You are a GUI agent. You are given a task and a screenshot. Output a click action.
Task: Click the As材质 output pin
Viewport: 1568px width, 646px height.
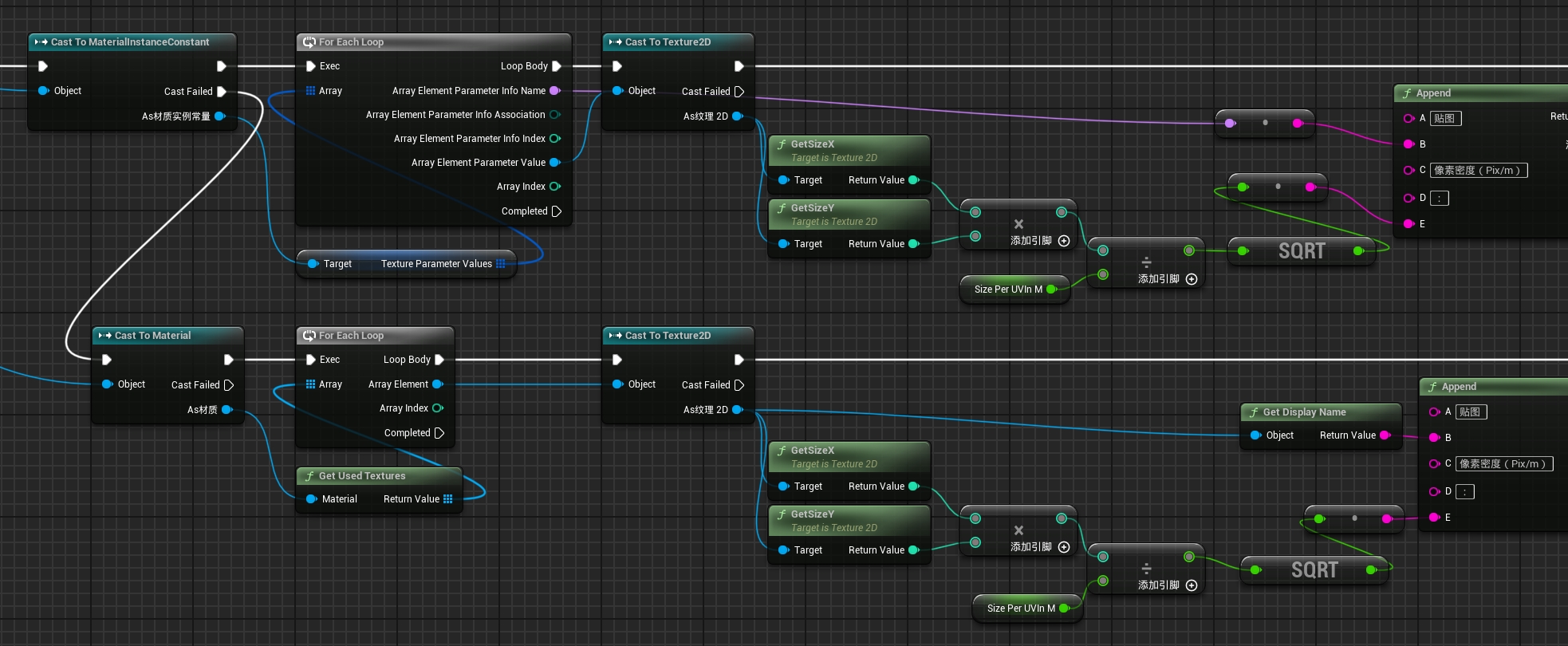tap(227, 410)
